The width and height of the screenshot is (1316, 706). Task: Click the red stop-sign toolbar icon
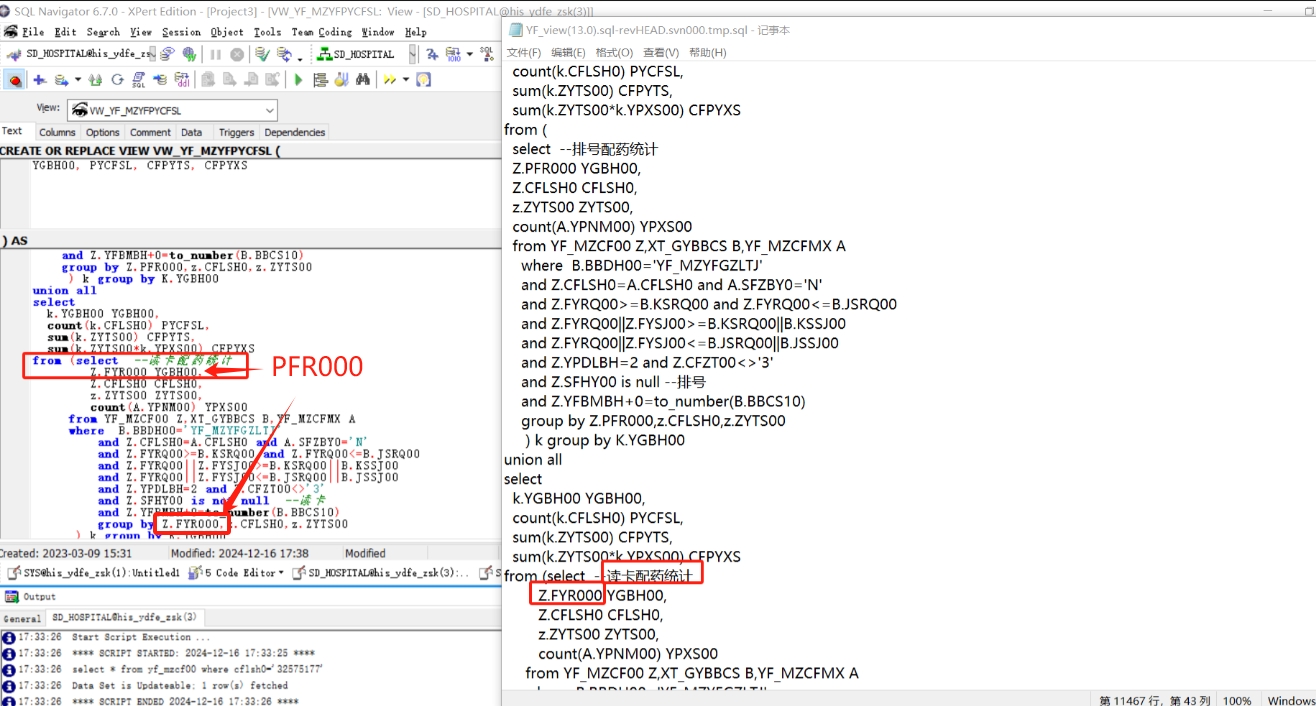coord(16,80)
